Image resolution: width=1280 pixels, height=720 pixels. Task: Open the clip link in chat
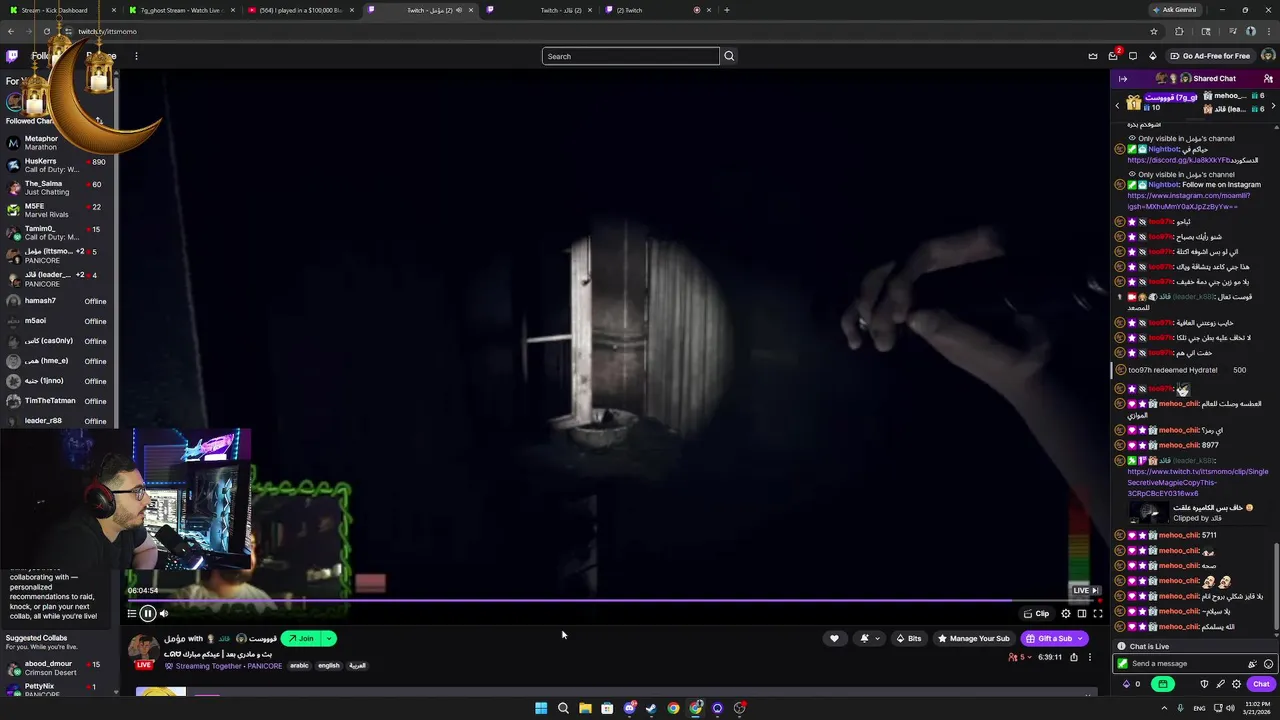pos(1197,482)
